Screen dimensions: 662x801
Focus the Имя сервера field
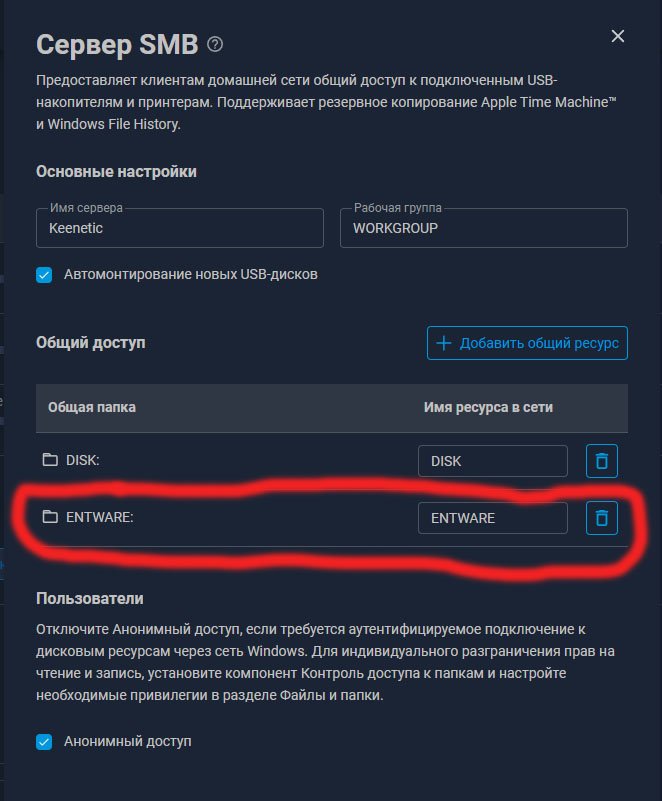[180, 228]
